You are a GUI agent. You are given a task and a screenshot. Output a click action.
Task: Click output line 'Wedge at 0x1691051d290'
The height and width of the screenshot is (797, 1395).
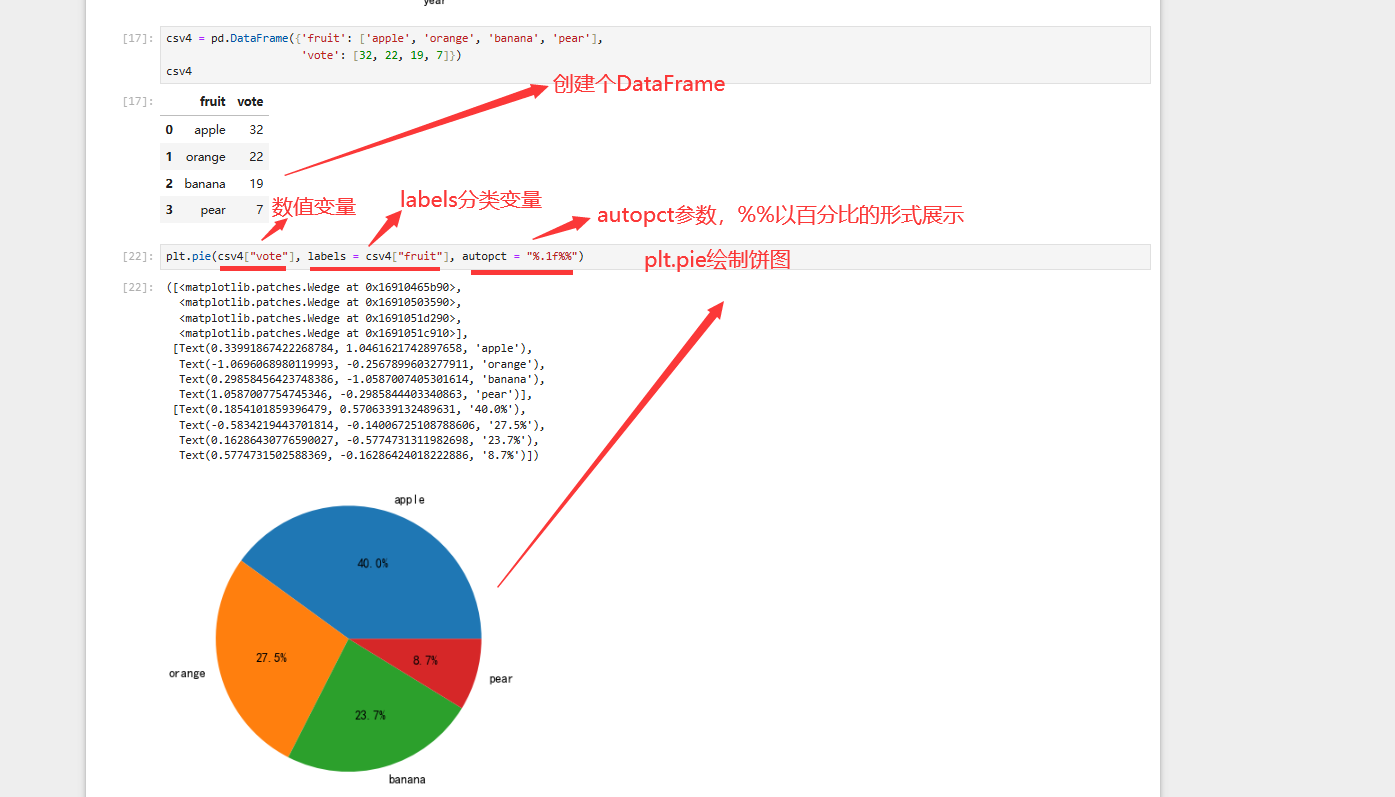coord(320,318)
